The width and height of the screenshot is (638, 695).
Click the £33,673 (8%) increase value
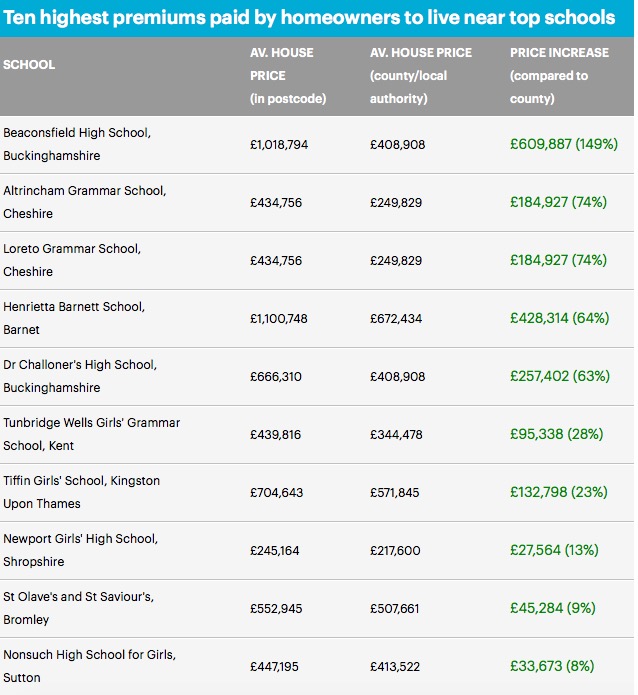tap(552, 666)
